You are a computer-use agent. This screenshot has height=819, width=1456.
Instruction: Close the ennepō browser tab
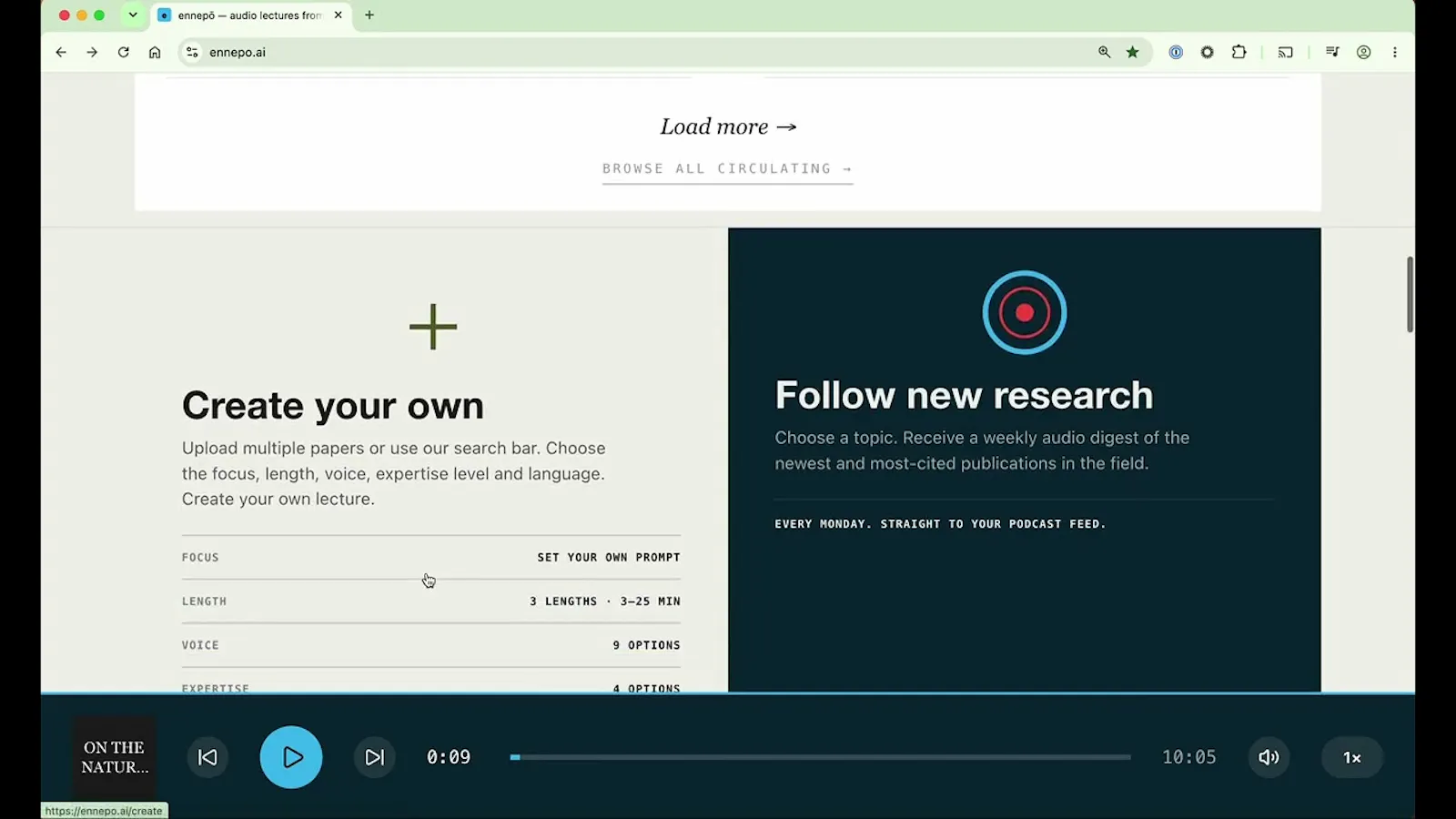pos(338,15)
